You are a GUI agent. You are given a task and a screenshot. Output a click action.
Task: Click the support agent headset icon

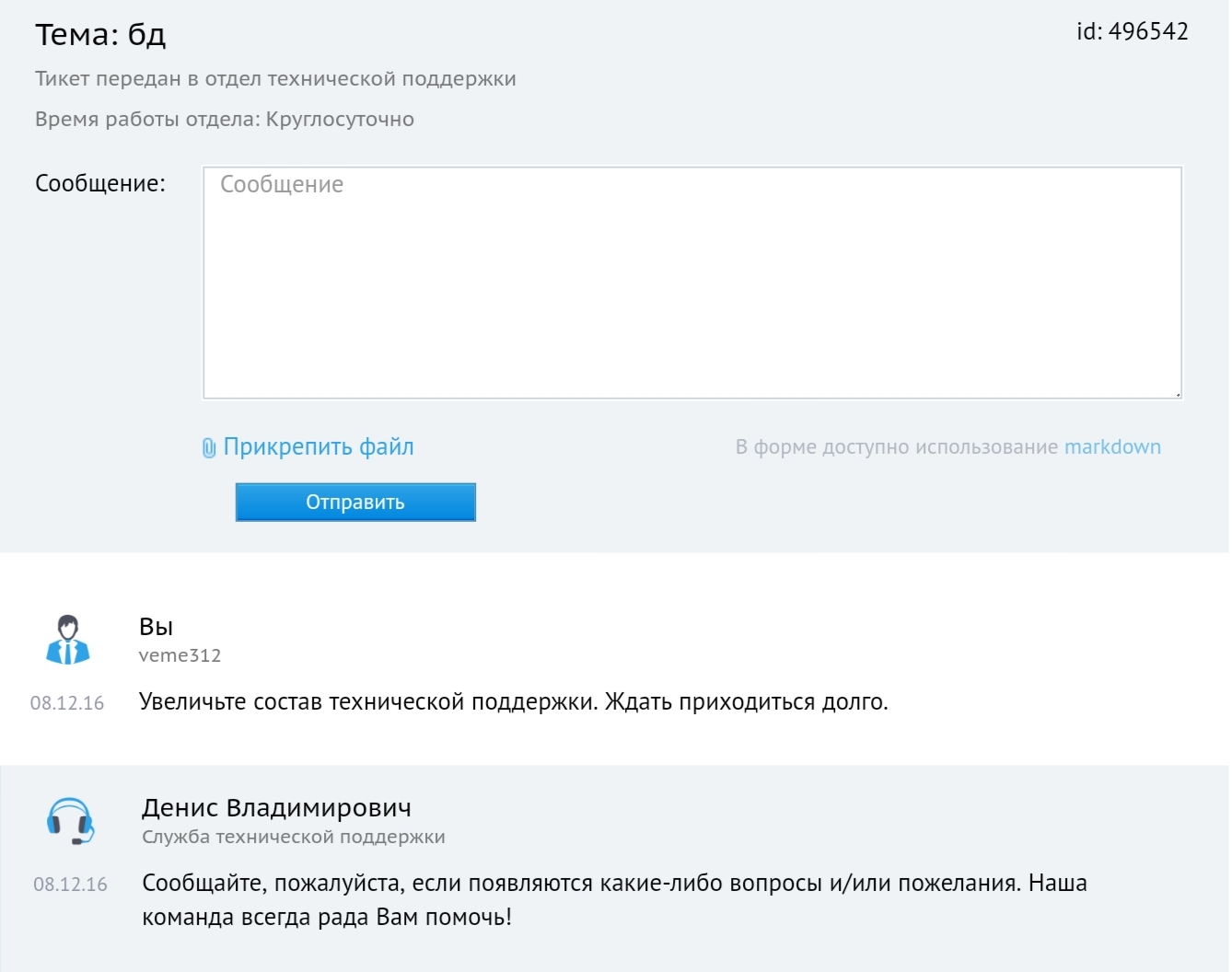pyautogui.click(x=70, y=821)
